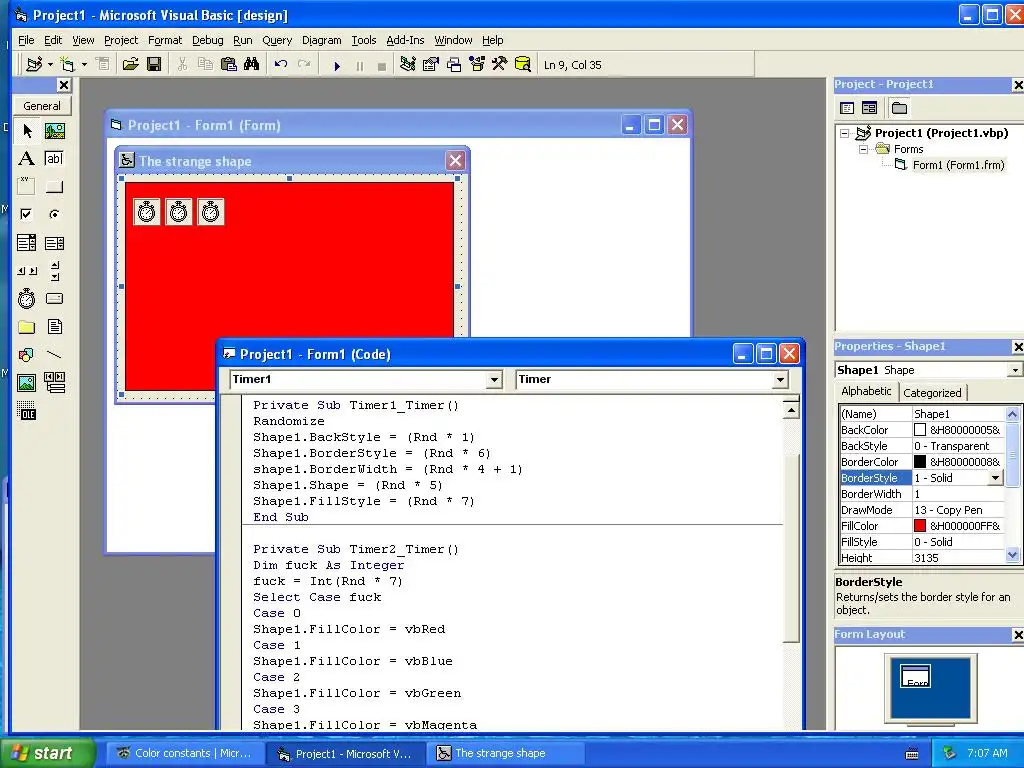Screen dimensions: 1024x768
Task: Open the Debug menu
Action: pos(208,40)
